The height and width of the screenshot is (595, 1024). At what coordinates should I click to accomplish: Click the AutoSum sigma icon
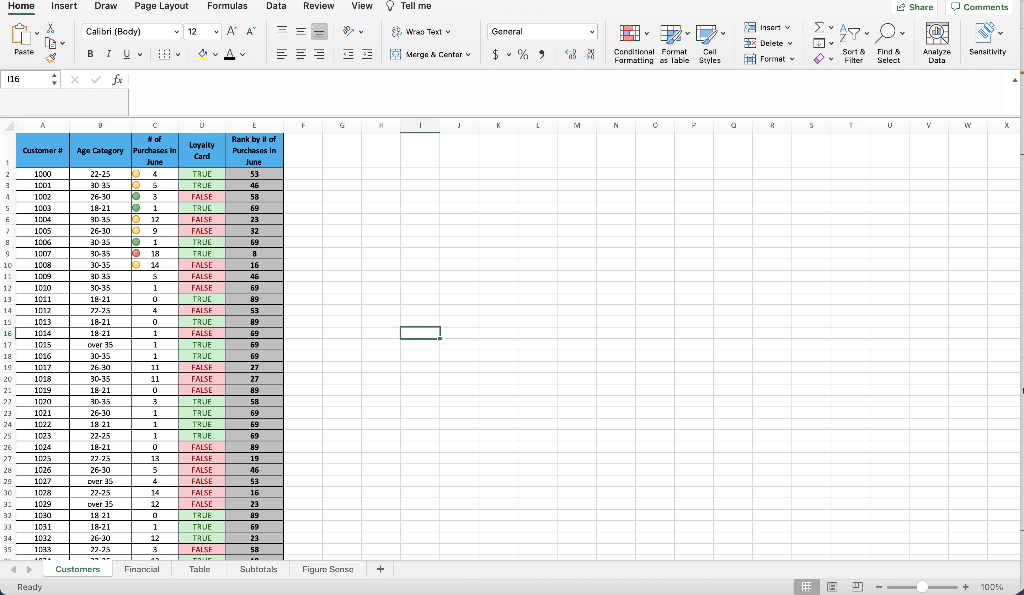(818, 27)
